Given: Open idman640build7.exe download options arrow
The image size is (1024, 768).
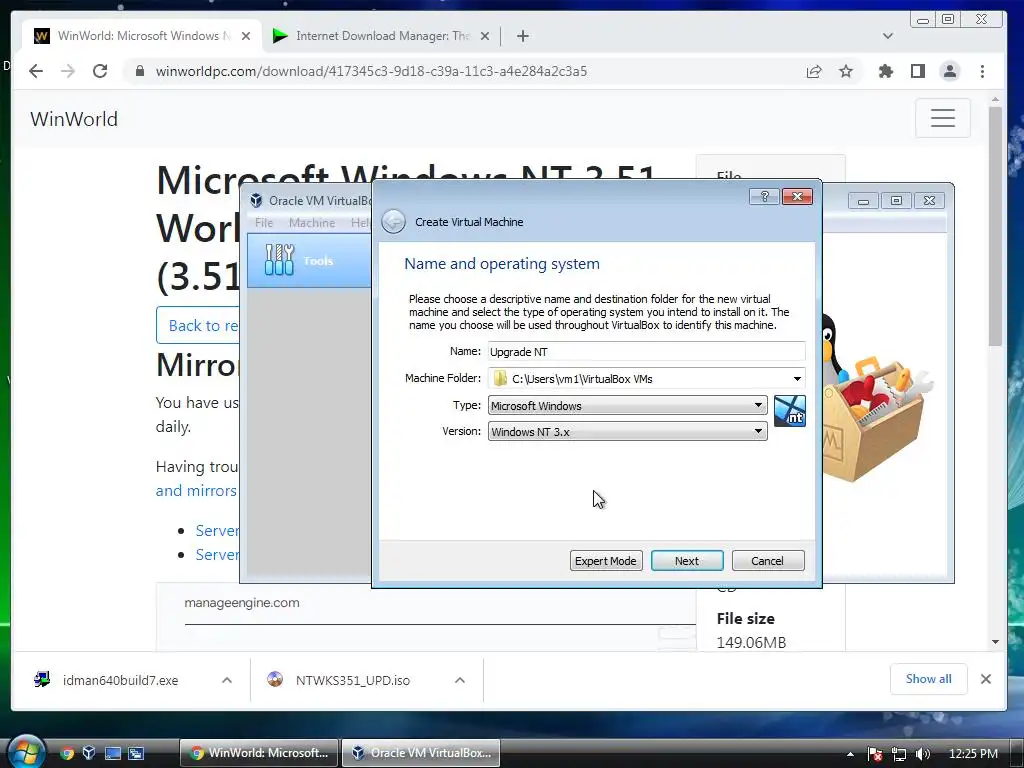Looking at the screenshot, I should pyautogui.click(x=227, y=680).
